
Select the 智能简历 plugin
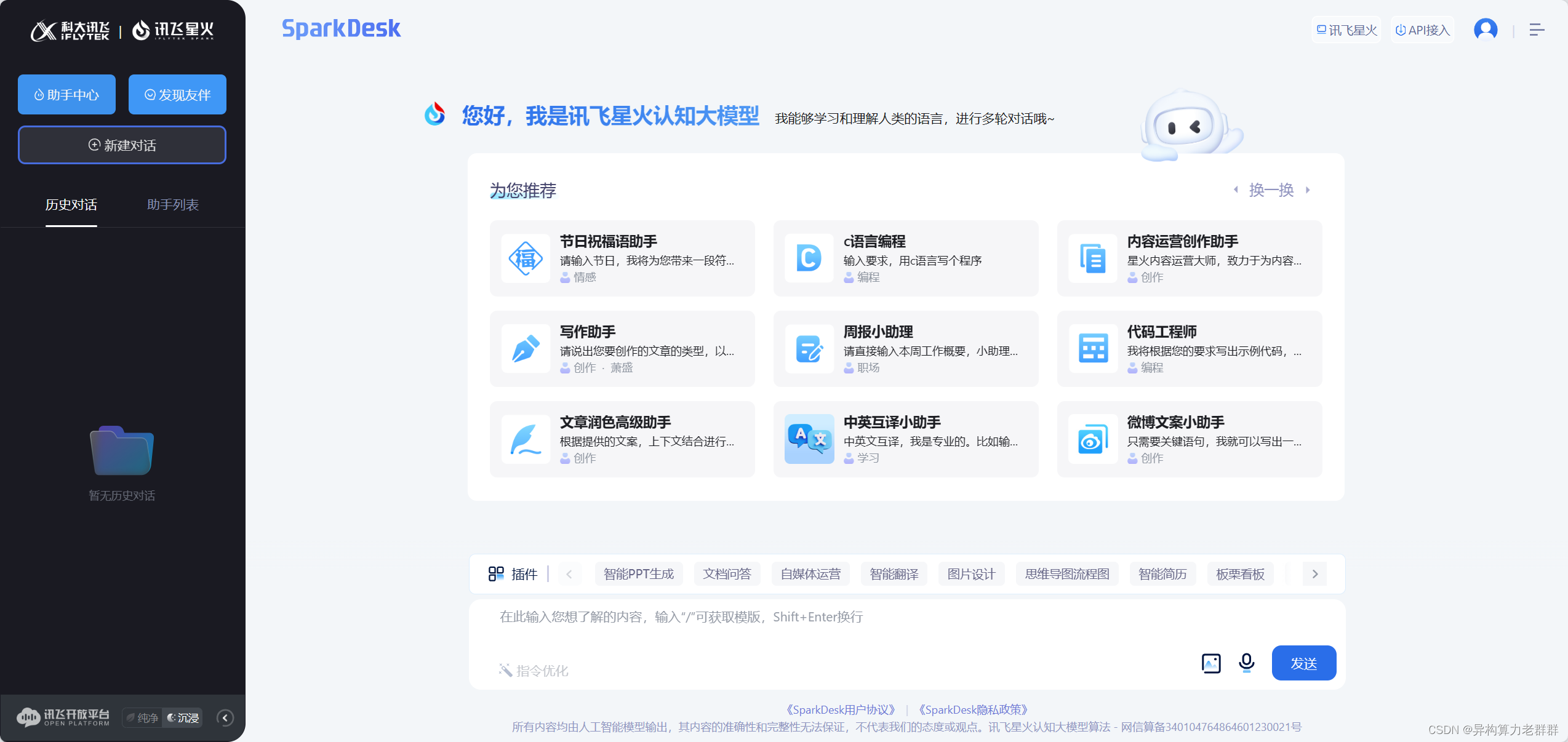tap(1162, 574)
